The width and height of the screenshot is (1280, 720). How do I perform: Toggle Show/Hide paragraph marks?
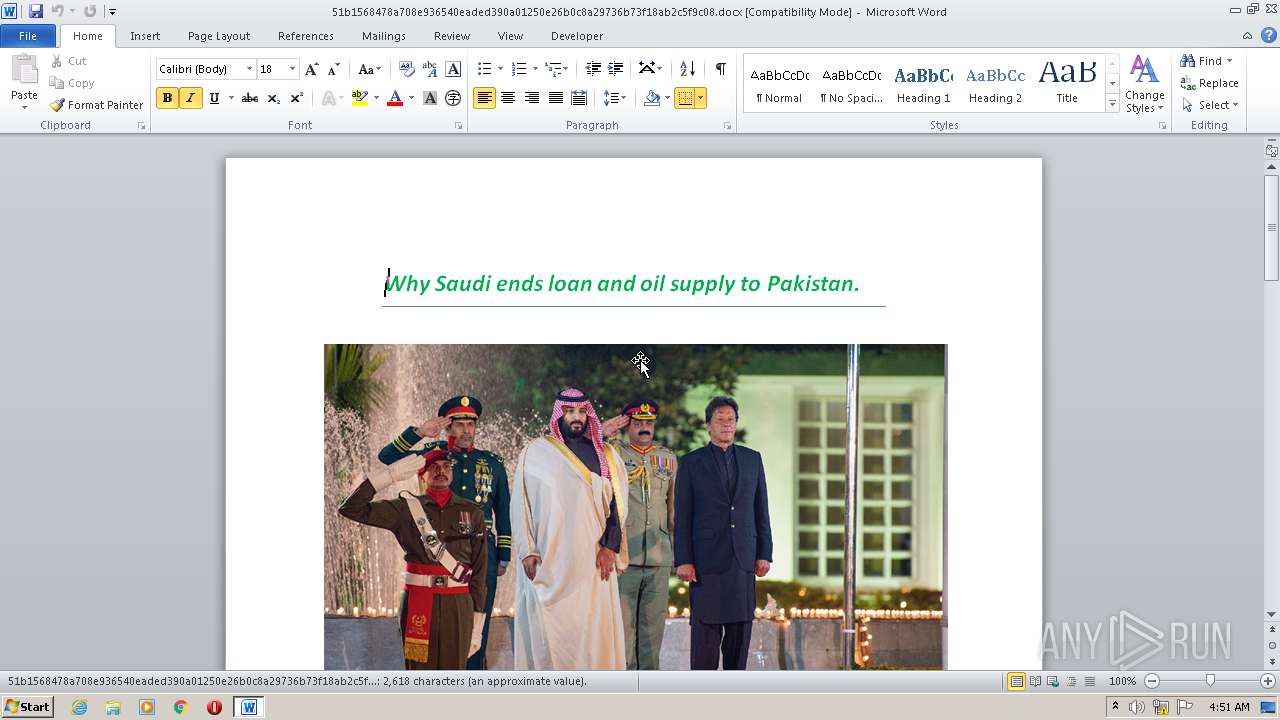[x=720, y=69]
